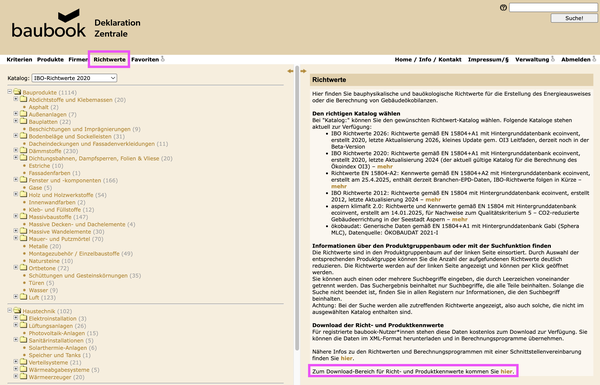Open the Firmen menu item
600x385 pixels.
(78, 59)
